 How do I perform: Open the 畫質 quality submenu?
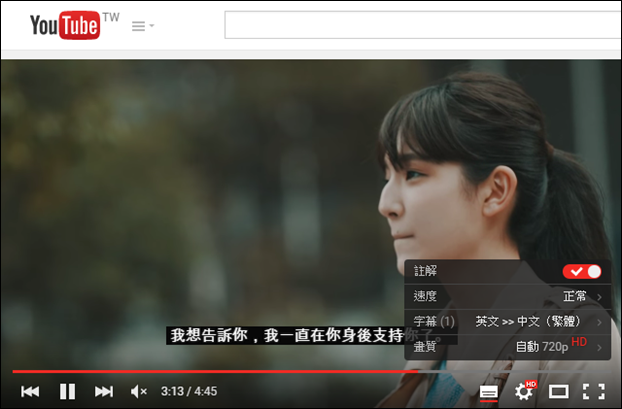point(507,347)
